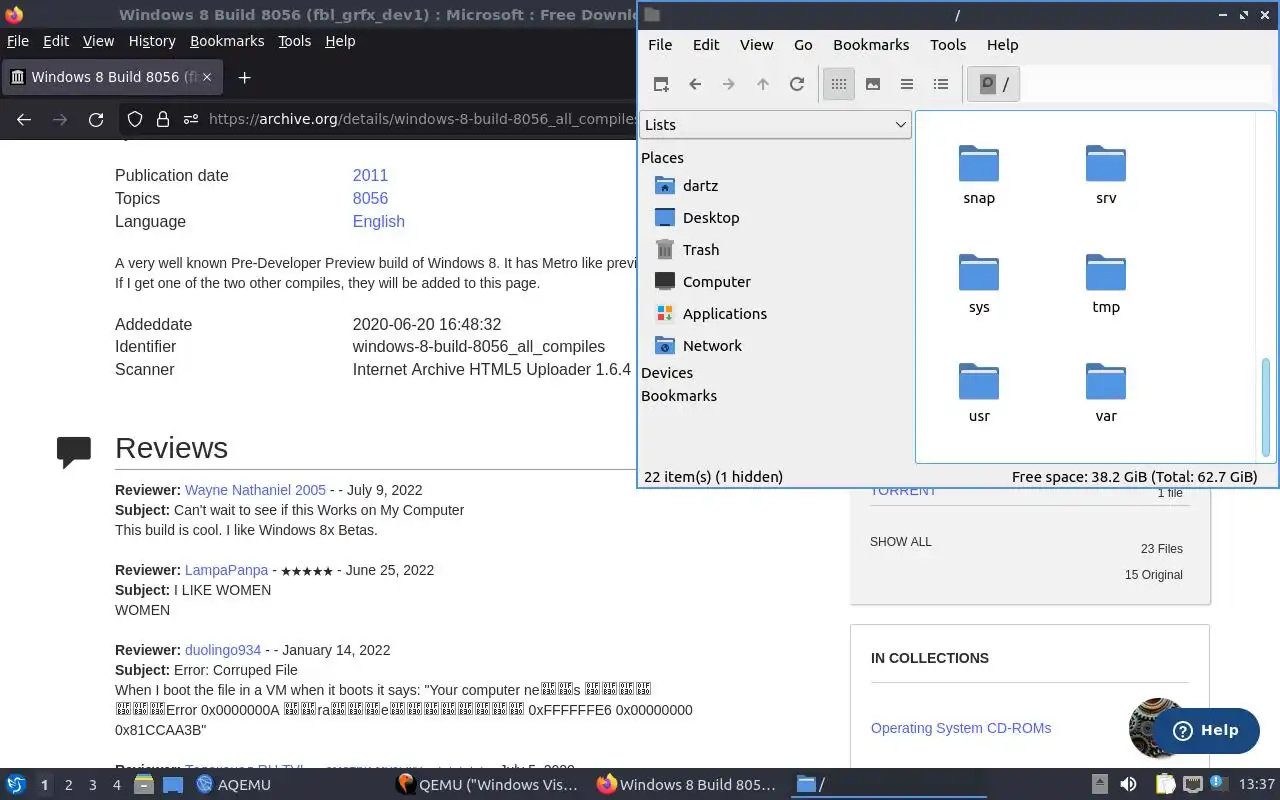Click show desktop icon on panel
The height and width of the screenshot is (800, 1280).
[173, 784]
